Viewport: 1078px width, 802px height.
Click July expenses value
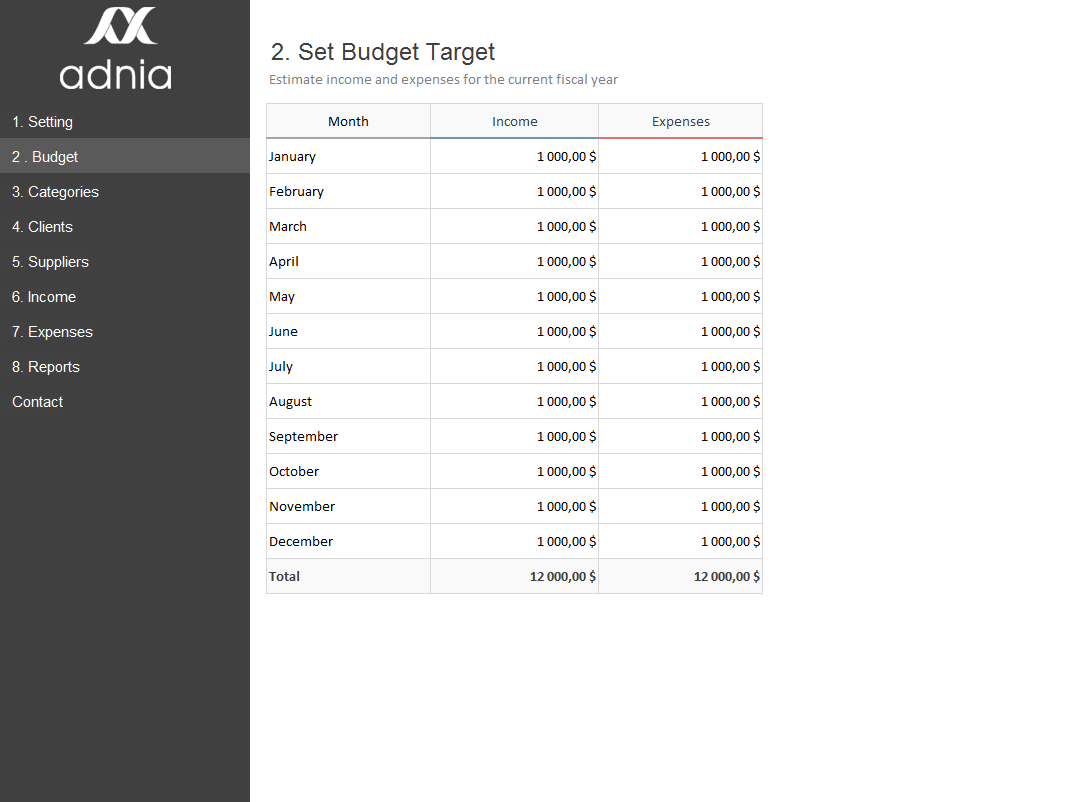coord(681,367)
